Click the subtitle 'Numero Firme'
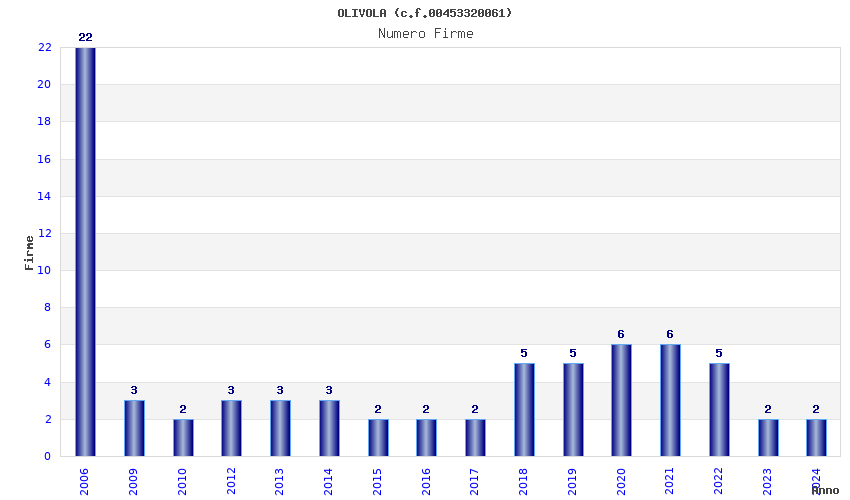This screenshot has height=500, width=850. [426, 34]
